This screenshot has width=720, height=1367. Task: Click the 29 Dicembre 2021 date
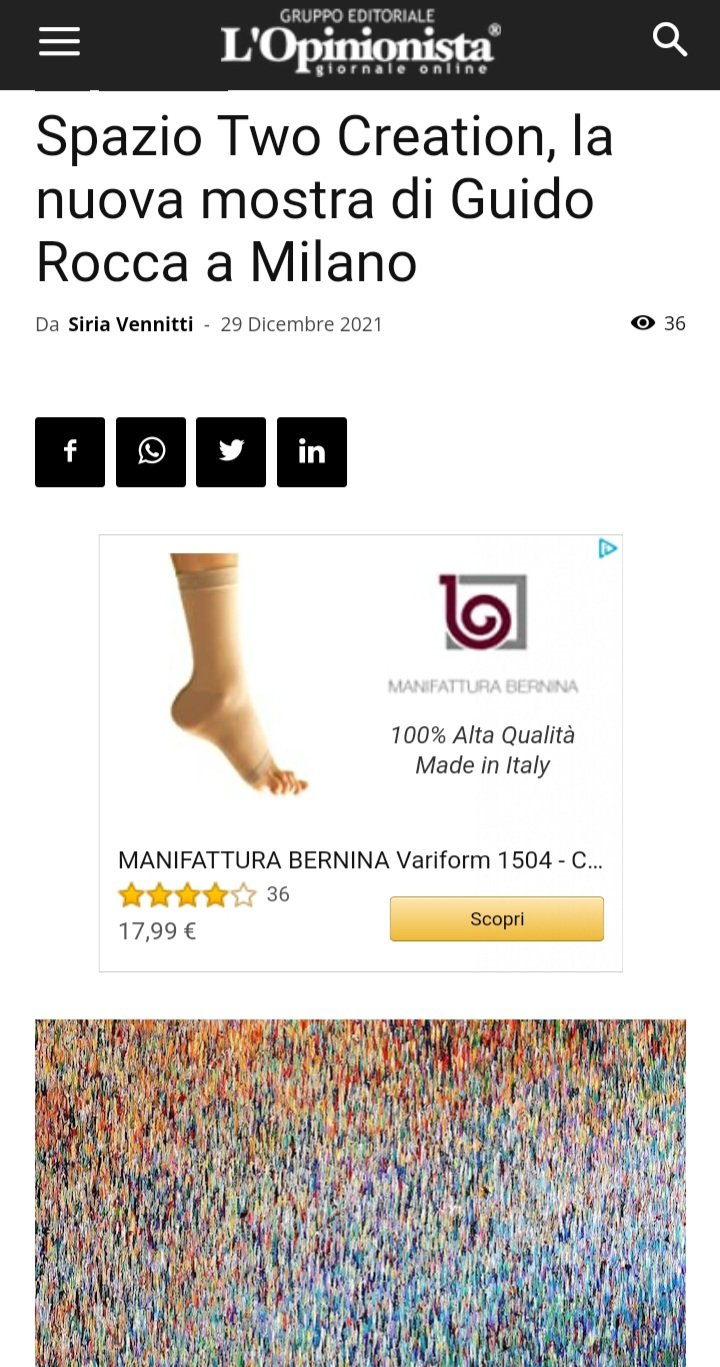click(x=301, y=324)
